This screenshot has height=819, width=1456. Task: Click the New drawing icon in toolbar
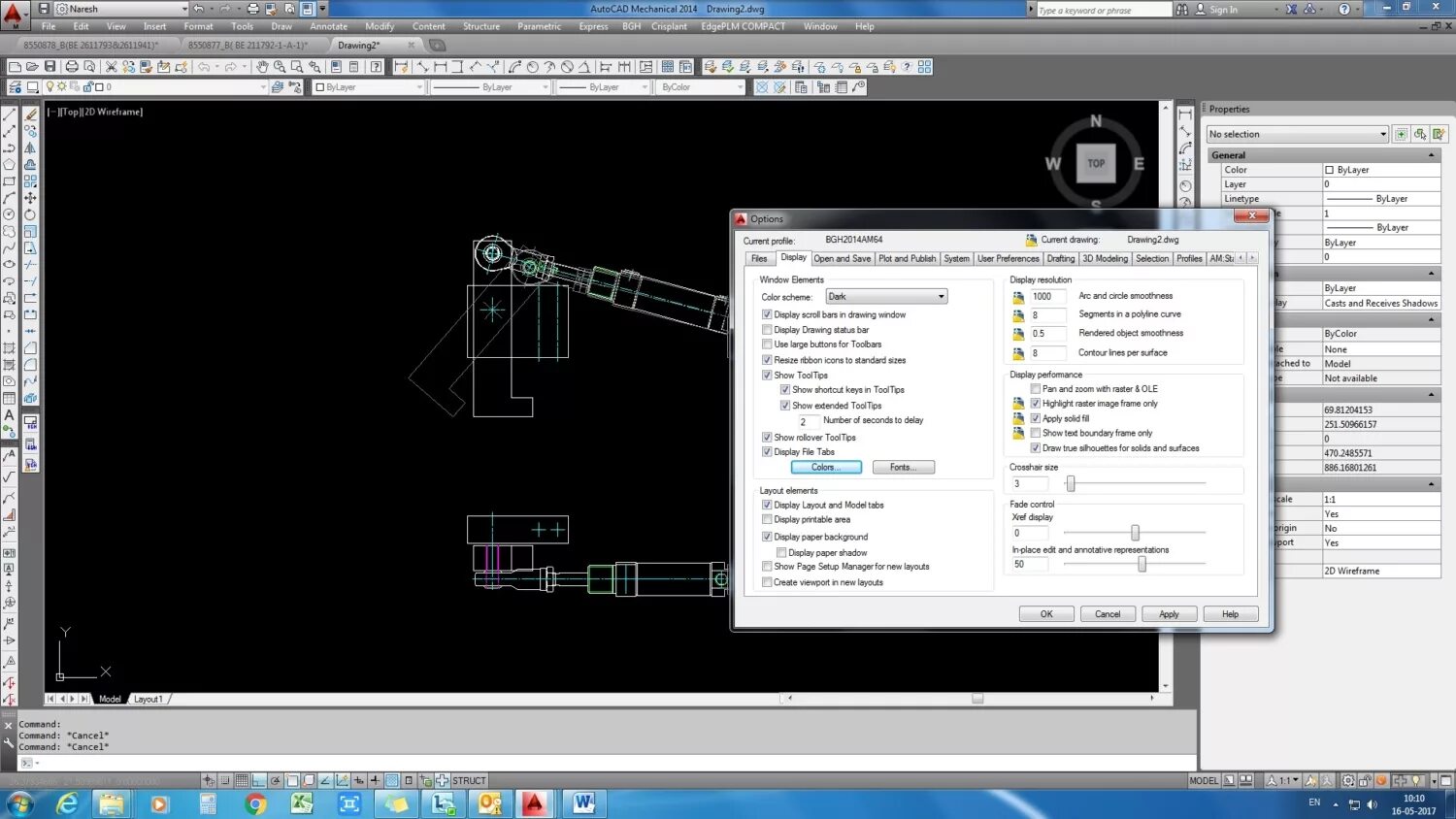coord(15,67)
